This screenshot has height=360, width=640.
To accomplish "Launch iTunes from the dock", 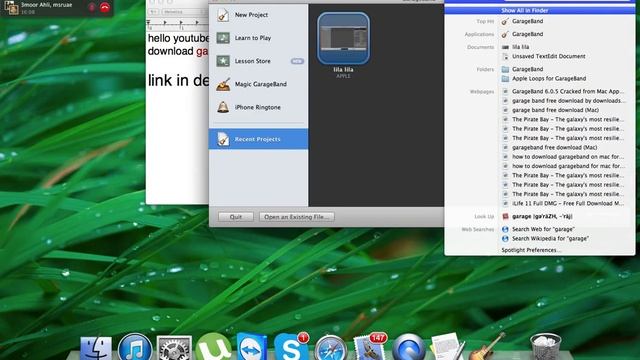I will point(135,347).
